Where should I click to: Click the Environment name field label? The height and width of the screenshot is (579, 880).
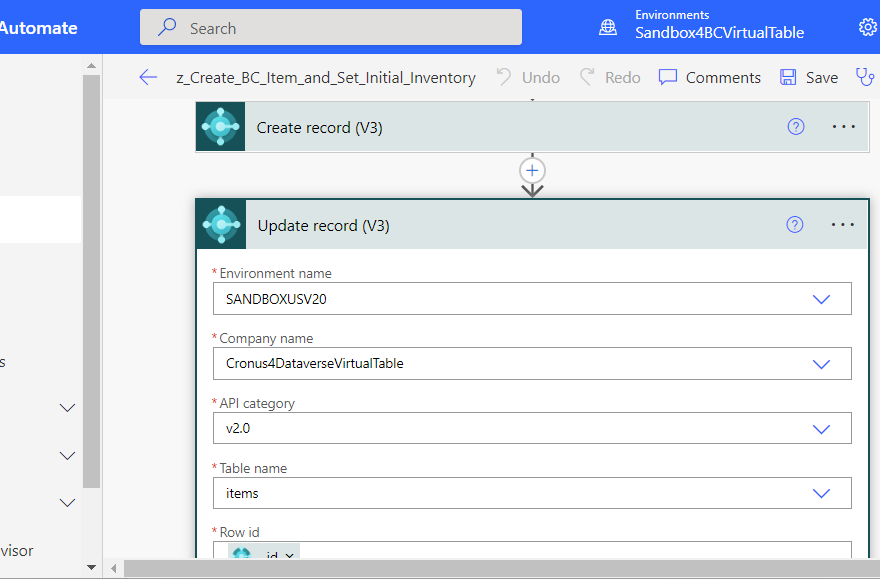[276, 273]
